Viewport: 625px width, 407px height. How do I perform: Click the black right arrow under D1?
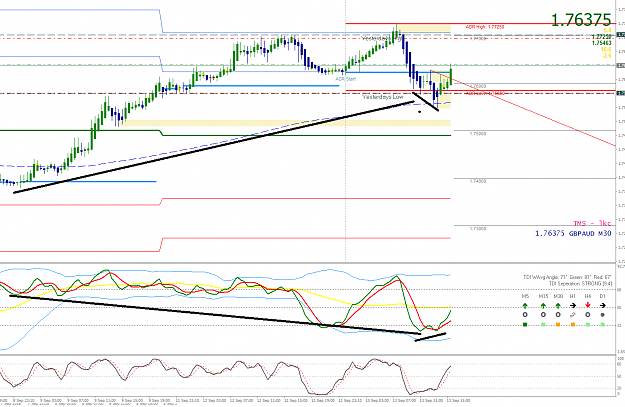603,306
